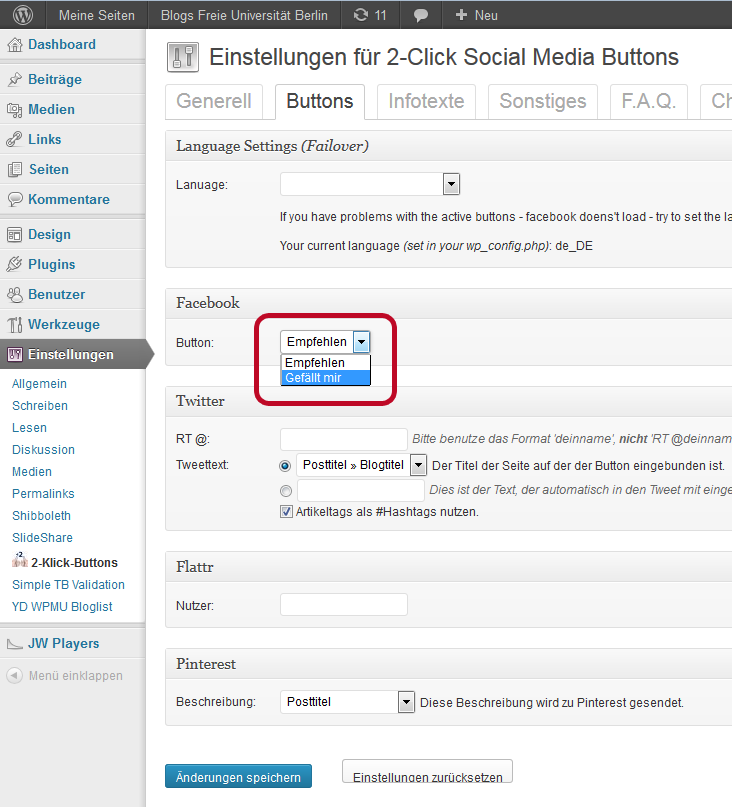
Task: Click the Änderungen speichern button
Action: pos(238,776)
